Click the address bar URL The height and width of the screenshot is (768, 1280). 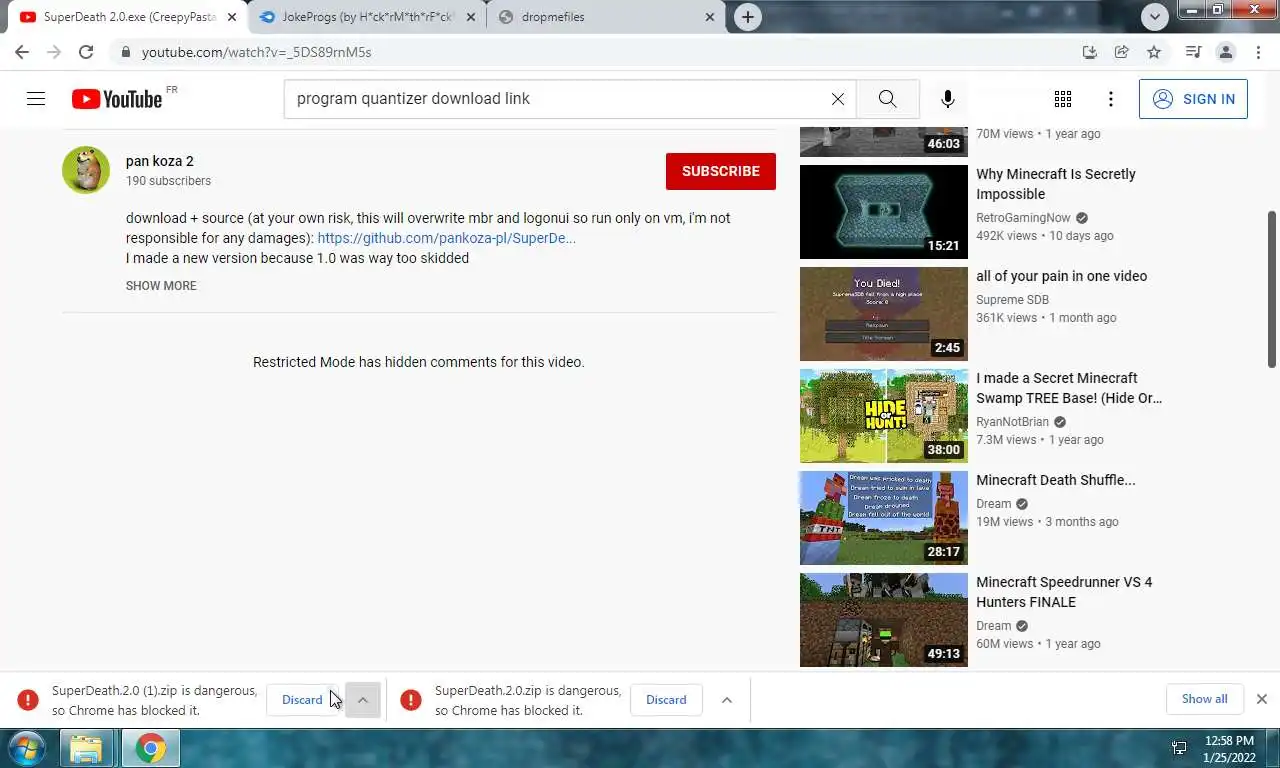click(x=256, y=52)
